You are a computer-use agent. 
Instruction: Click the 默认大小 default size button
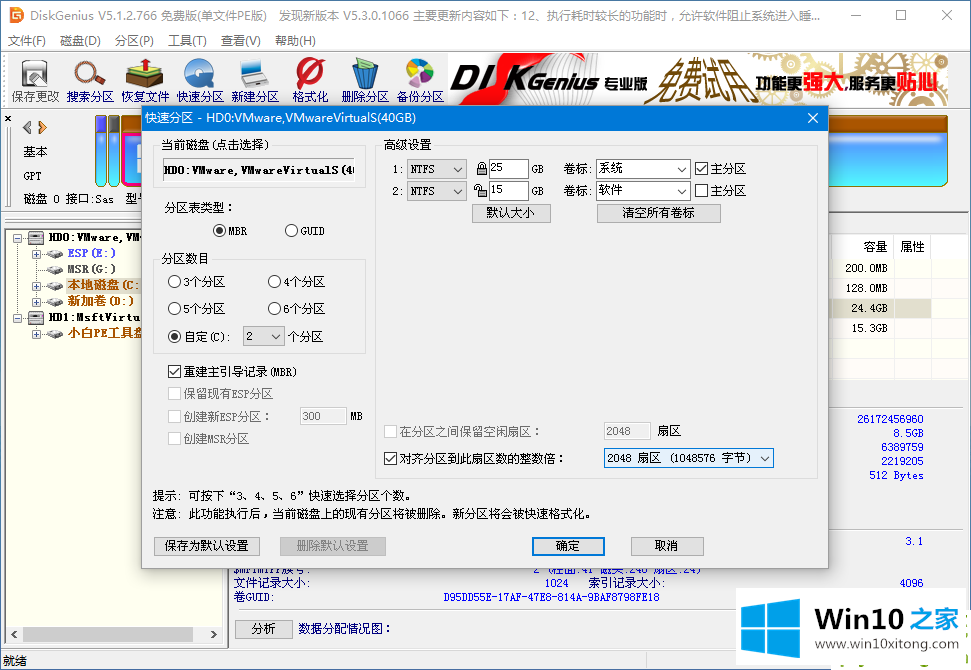[x=511, y=213]
